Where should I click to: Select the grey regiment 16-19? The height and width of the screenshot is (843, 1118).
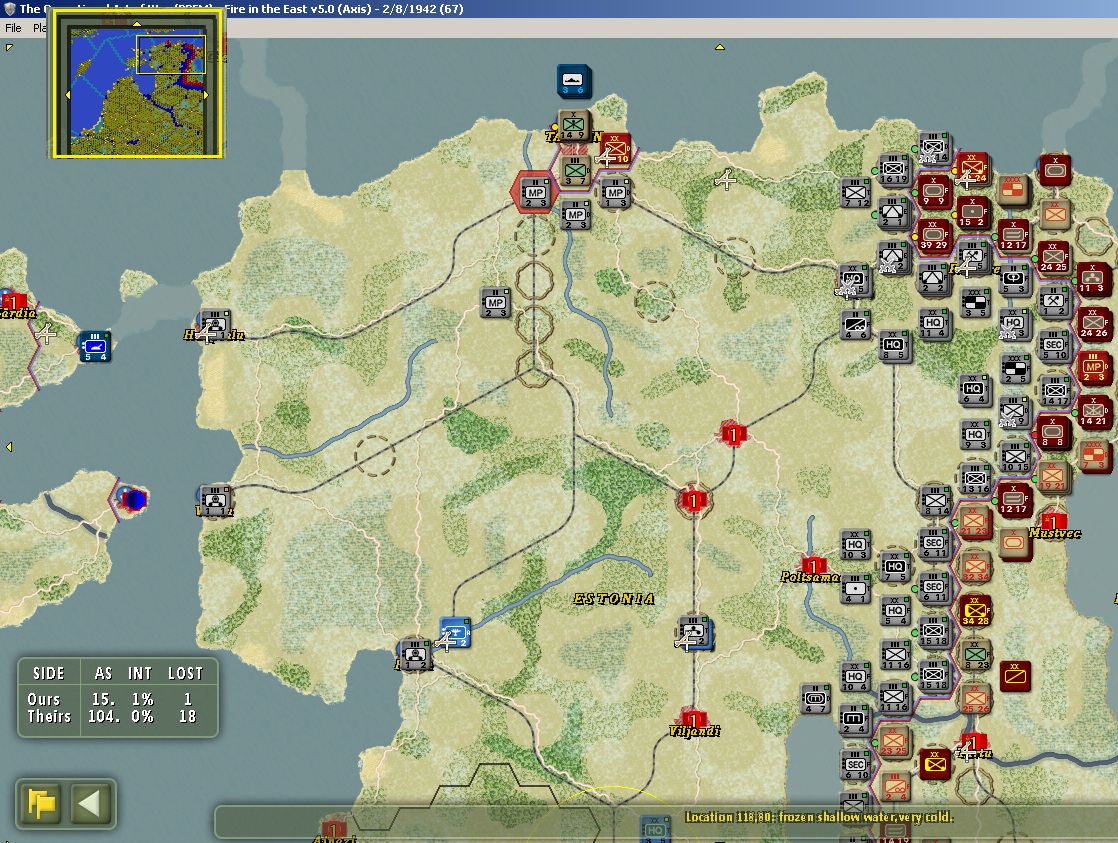[x=893, y=170]
